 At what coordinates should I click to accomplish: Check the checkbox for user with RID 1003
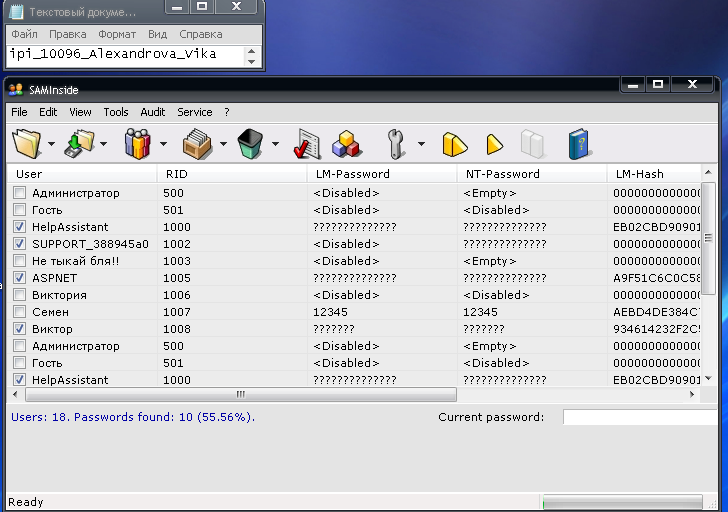[20, 260]
